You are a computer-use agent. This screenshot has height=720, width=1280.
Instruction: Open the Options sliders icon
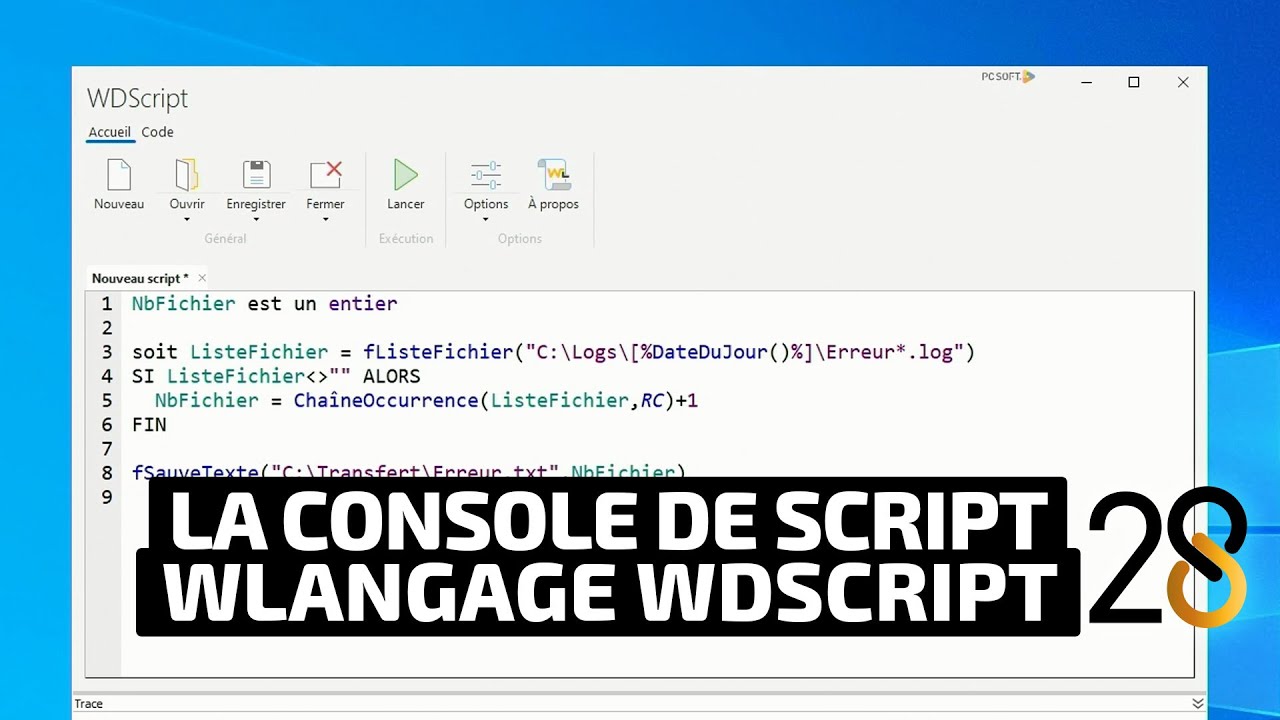pyautogui.click(x=486, y=175)
